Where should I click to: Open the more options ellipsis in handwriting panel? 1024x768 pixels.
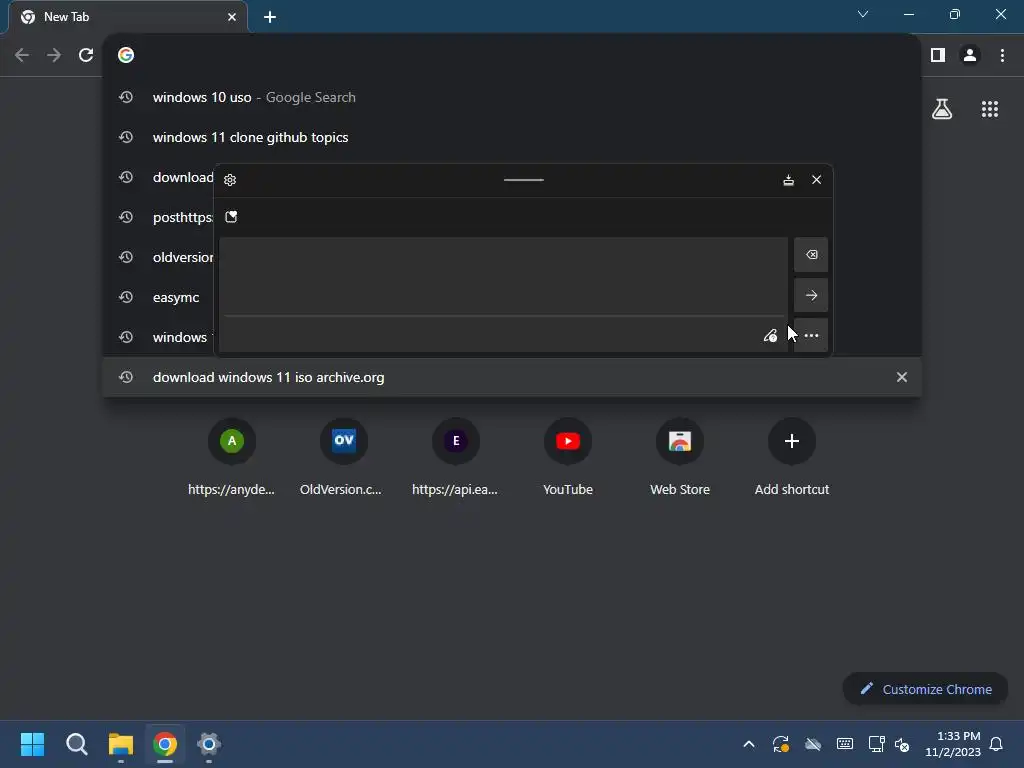pyautogui.click(x=811, y=336)
